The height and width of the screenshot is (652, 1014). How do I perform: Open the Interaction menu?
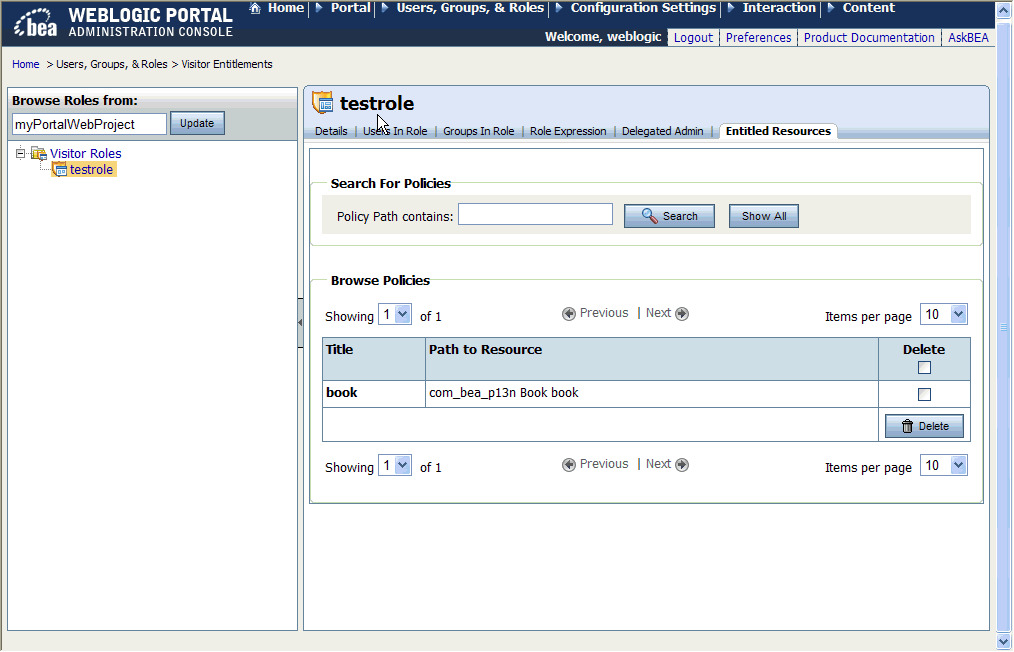tap(779, 8)
